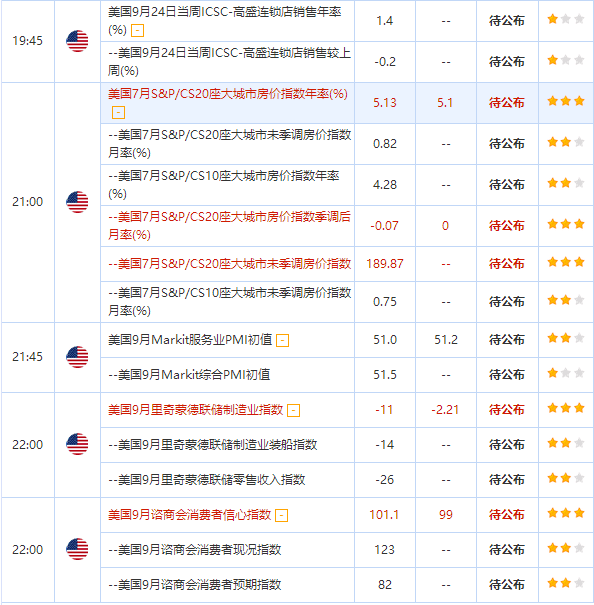
Task: Click the US flag icon at 19:45
Action: [x=77, y=41]
